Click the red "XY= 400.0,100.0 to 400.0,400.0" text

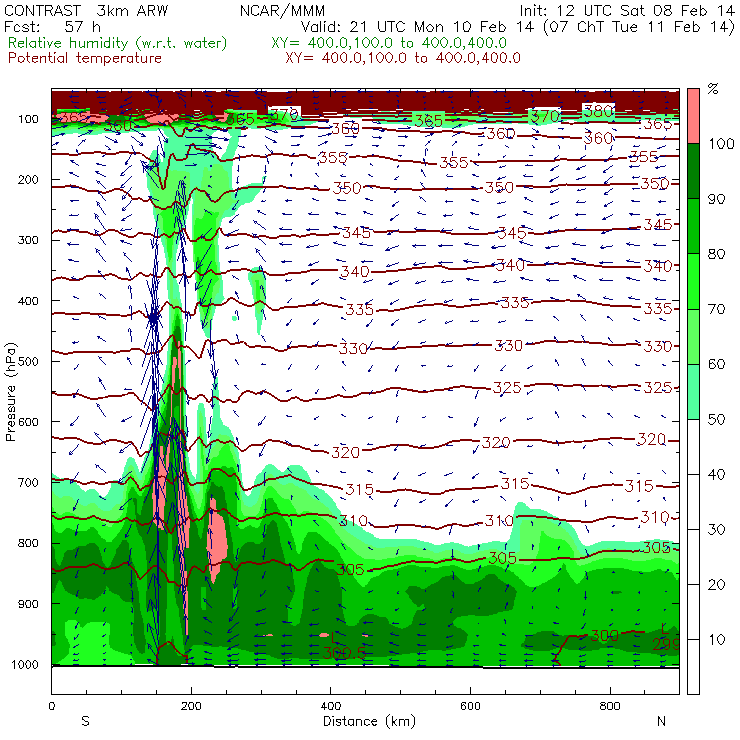point(403,58)
